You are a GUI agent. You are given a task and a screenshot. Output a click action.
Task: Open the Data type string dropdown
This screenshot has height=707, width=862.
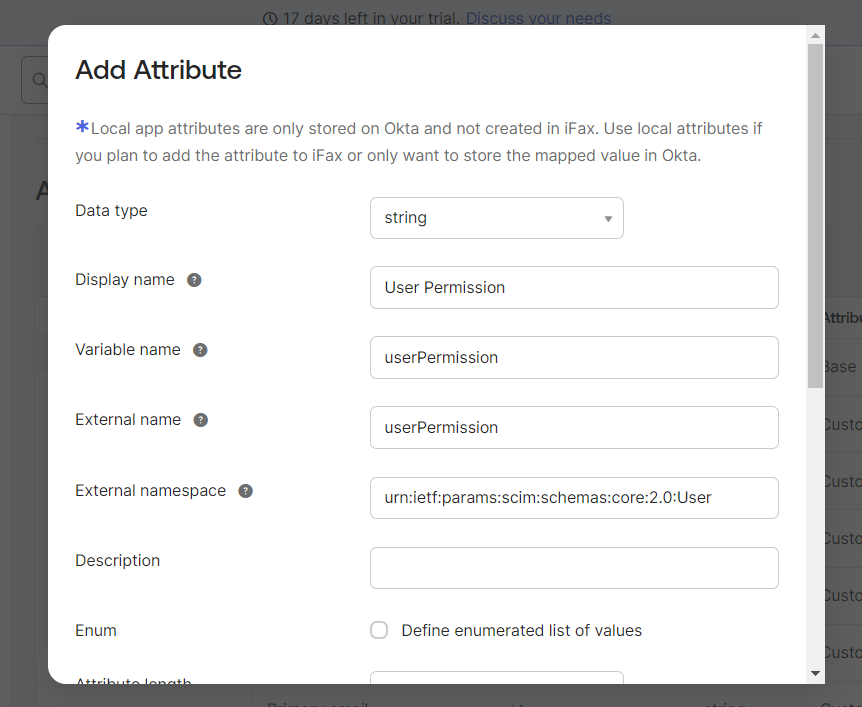coord(497,218)
